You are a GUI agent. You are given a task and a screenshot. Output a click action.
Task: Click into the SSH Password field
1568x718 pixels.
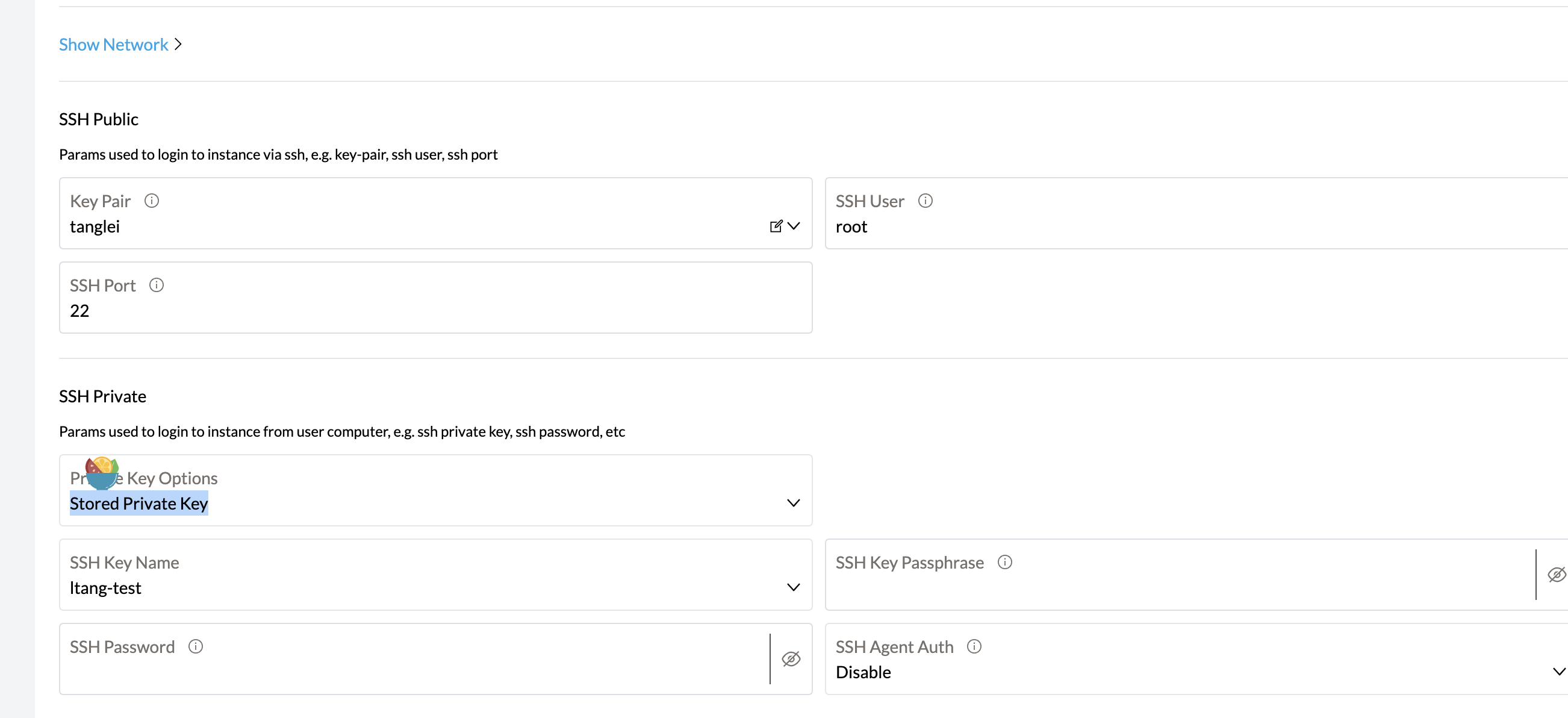[x=396, y=670]
